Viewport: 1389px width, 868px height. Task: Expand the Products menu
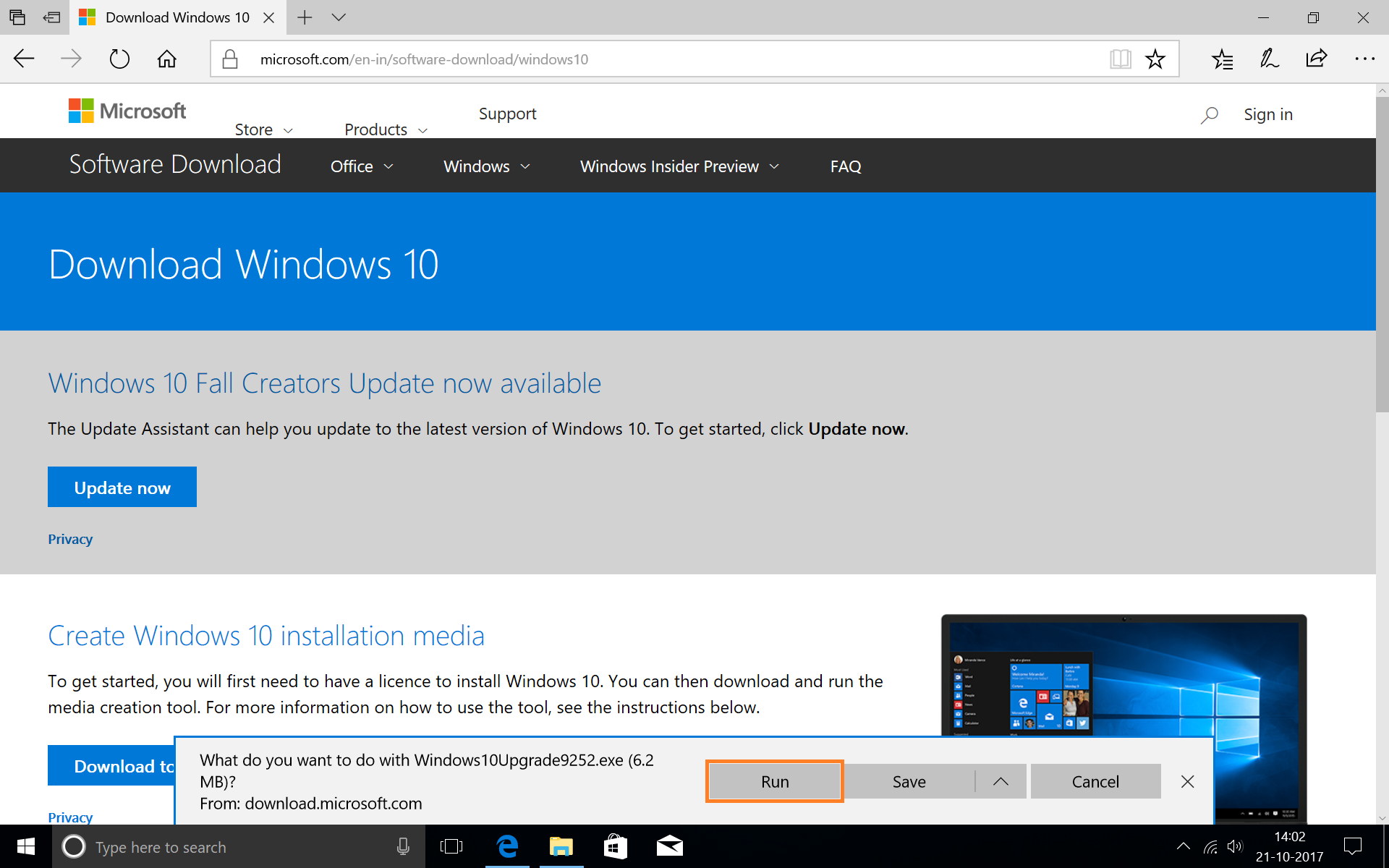point(386,129)
